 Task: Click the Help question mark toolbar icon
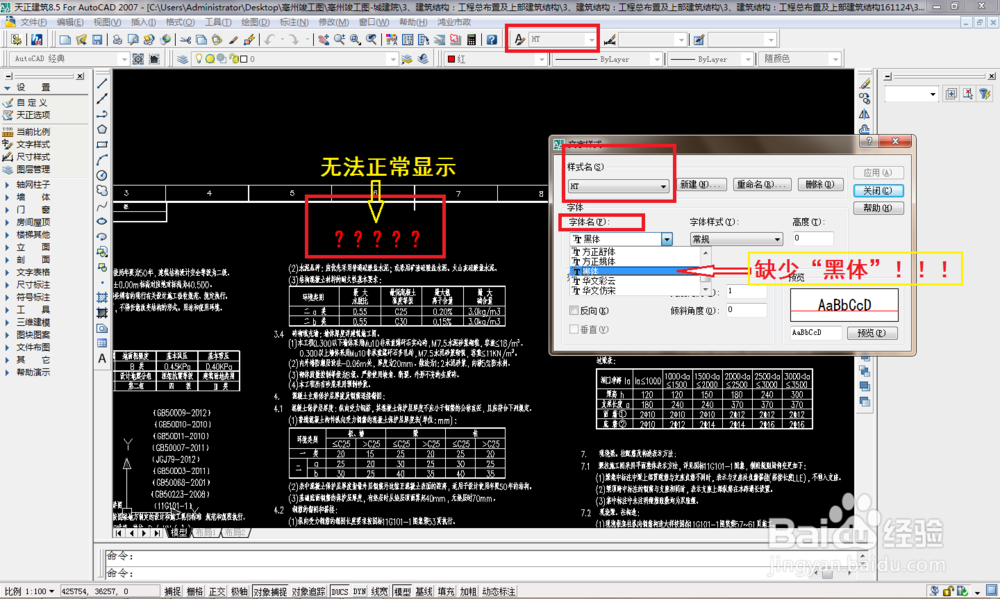click(x=492, y=40)
